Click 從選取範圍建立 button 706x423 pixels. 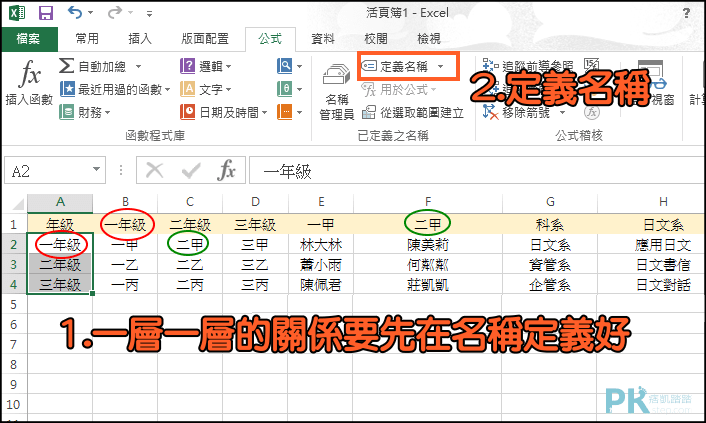[413, 112]
